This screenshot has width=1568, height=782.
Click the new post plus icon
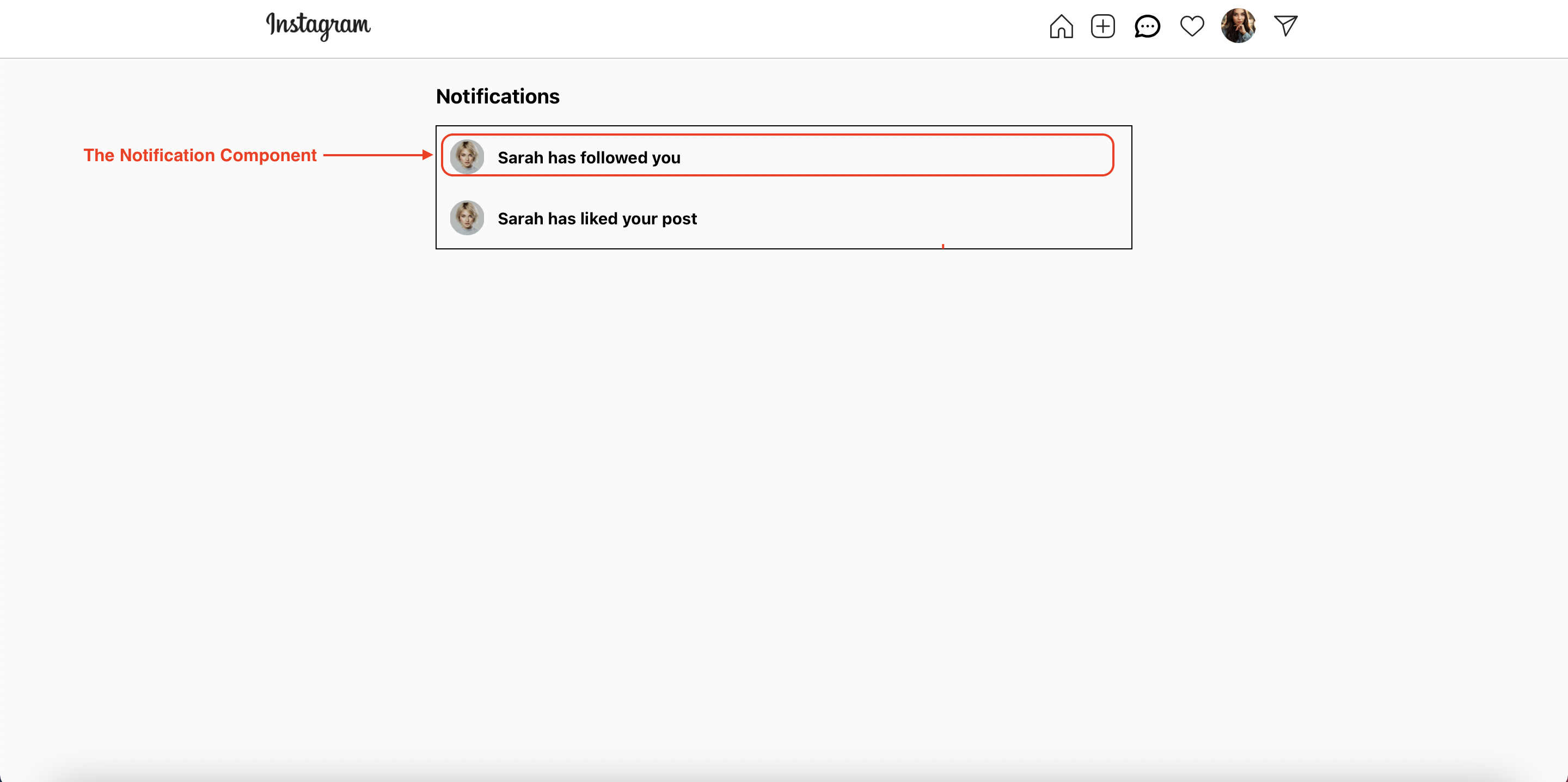click(1102, 26)
